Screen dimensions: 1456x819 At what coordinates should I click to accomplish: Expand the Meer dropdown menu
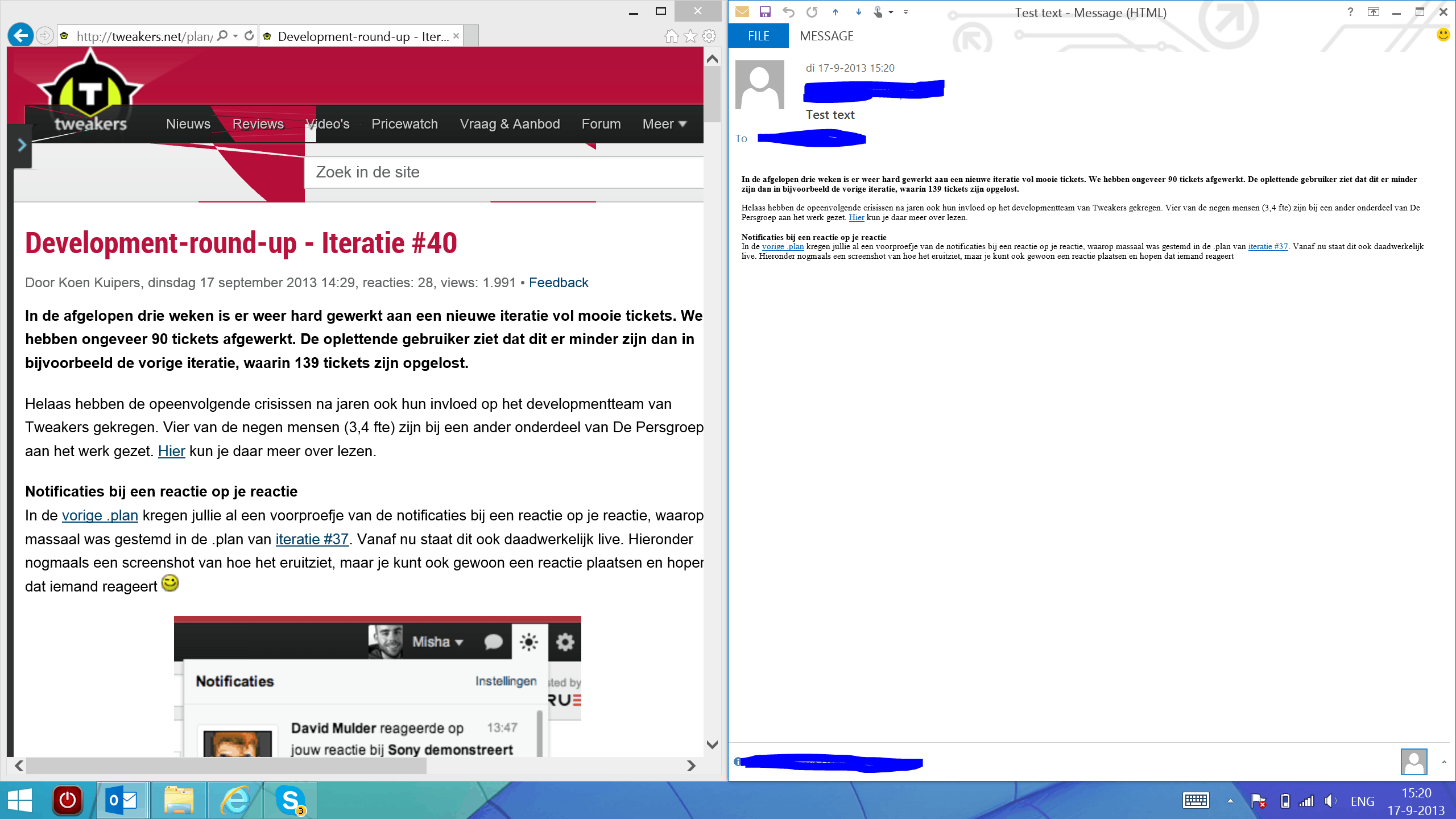click(x=664, y=124)
